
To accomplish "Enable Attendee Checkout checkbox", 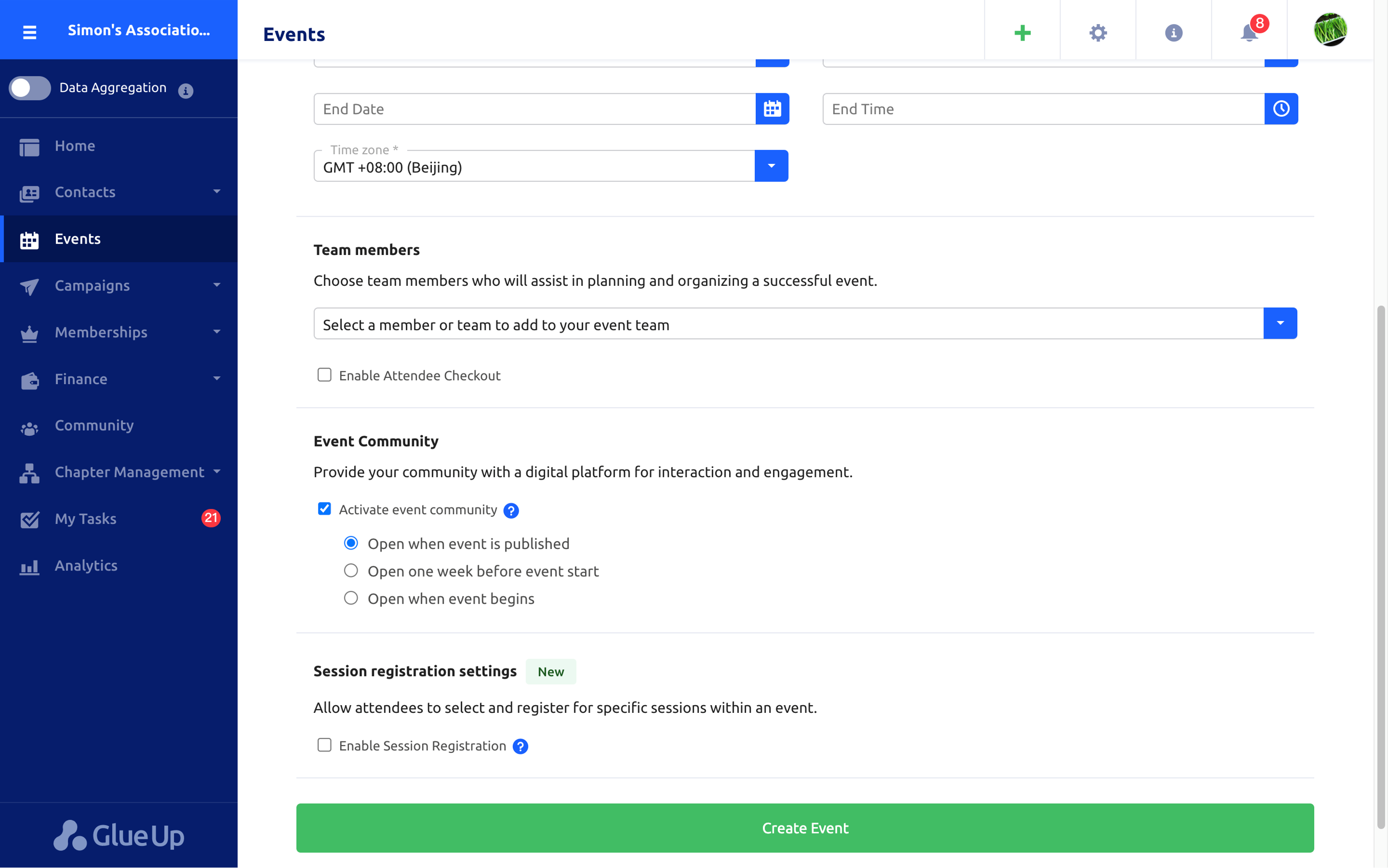I will pos(324,374).
